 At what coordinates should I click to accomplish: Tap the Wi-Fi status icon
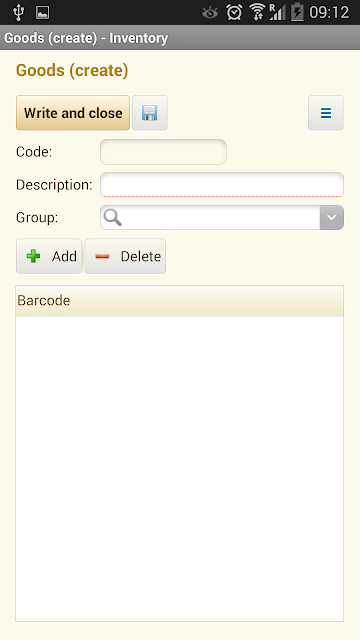click(257, 12)
